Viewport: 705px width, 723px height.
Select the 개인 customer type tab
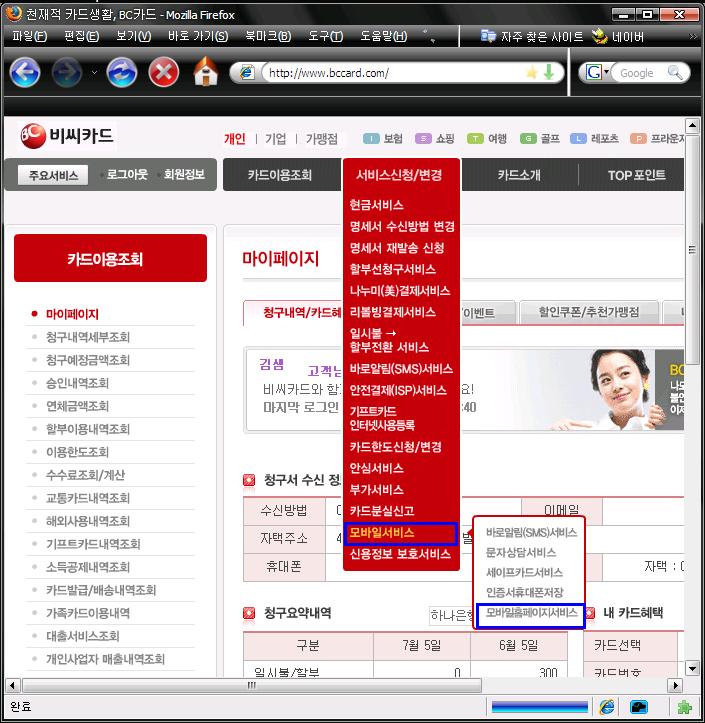tap(235, 139)
